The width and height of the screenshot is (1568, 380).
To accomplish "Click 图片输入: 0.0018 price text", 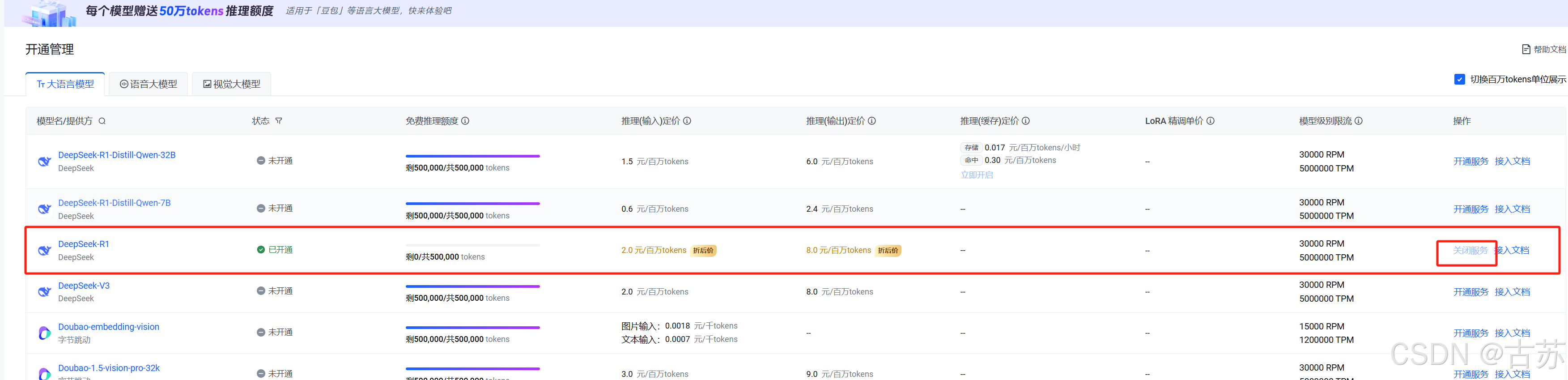I will (x=679, y=326).
